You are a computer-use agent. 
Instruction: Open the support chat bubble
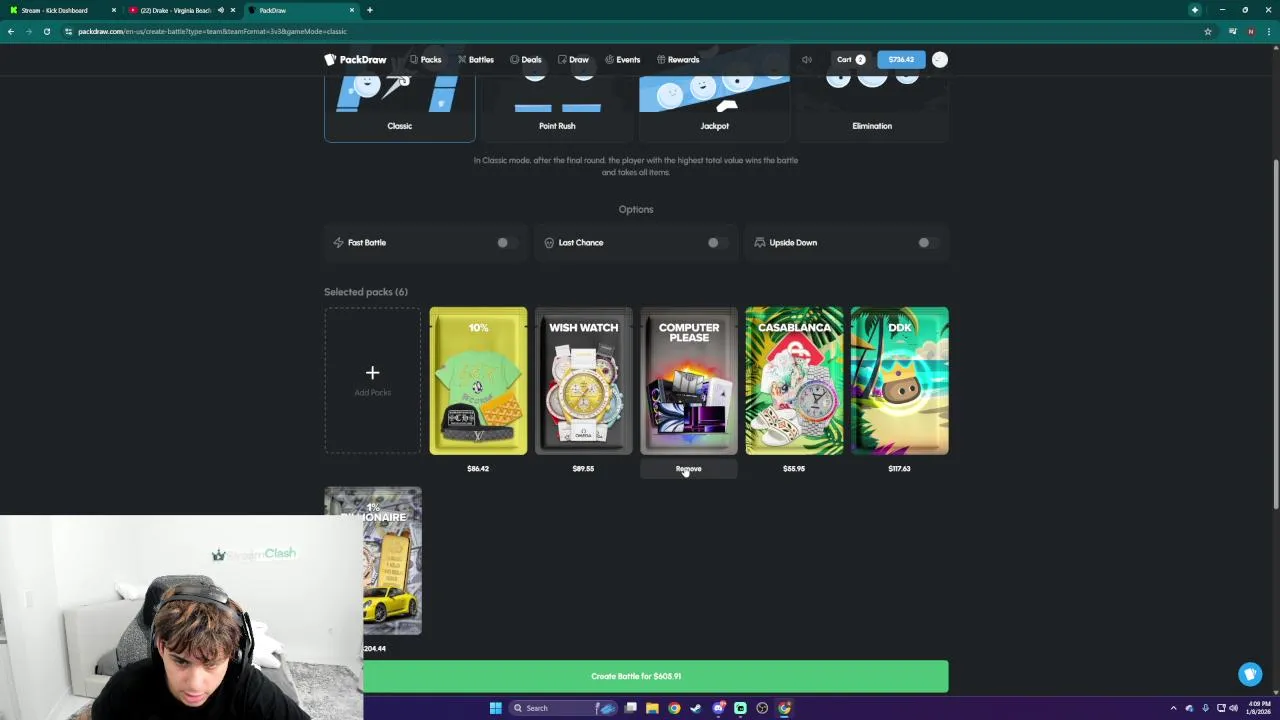(x=1250, y=674)
